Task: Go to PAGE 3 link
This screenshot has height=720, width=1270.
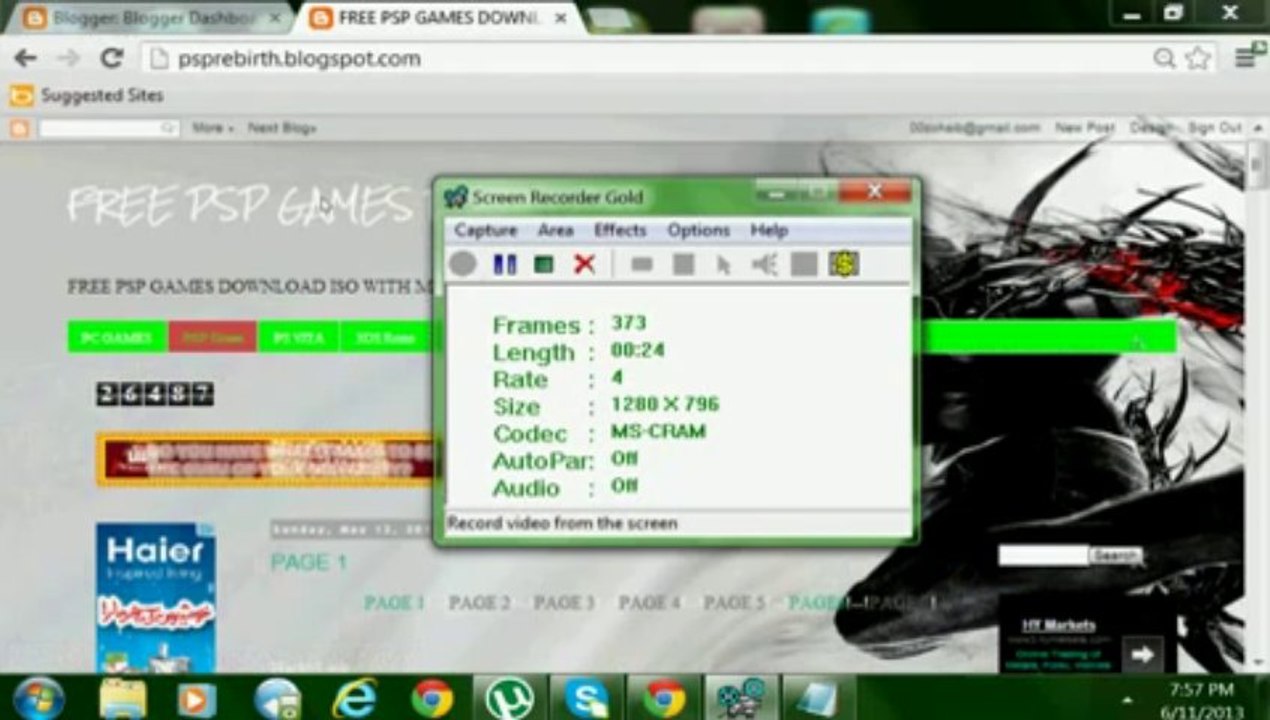Action: coord(564,603)
